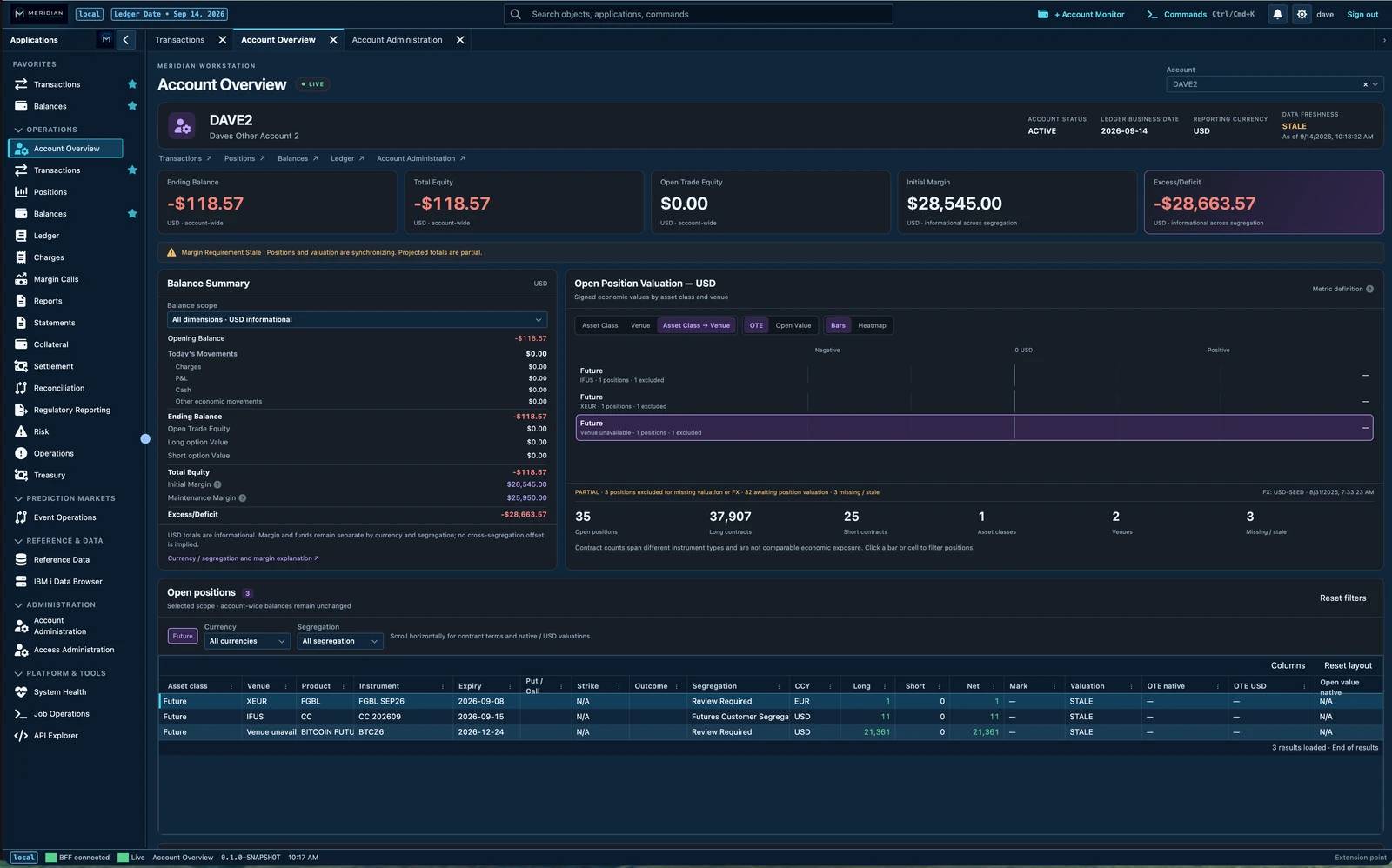Open API Explorer code icon
The height and width of the screenshot is (868, 1392).
point(21,736)
